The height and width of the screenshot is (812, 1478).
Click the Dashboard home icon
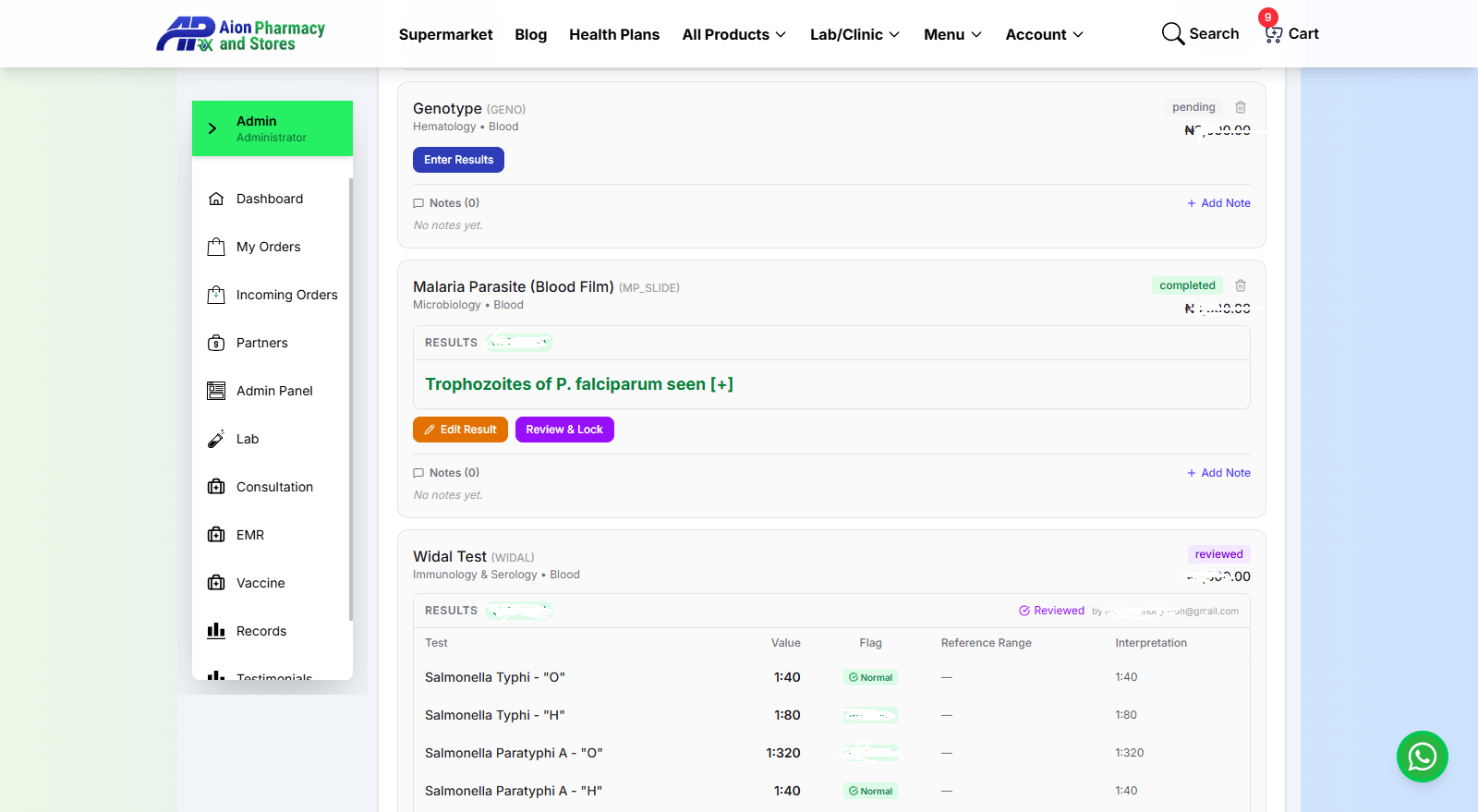(x=216, y=199)
